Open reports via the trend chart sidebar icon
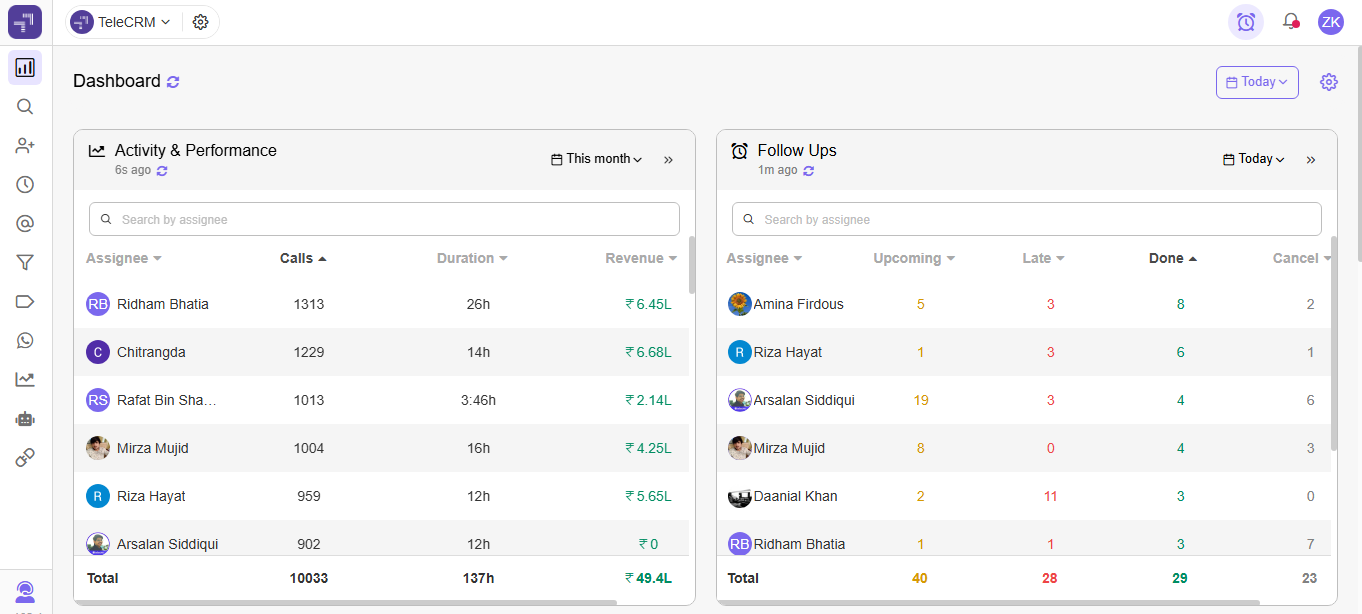Viewport: 1362px width, 614px height. (24, 379)
